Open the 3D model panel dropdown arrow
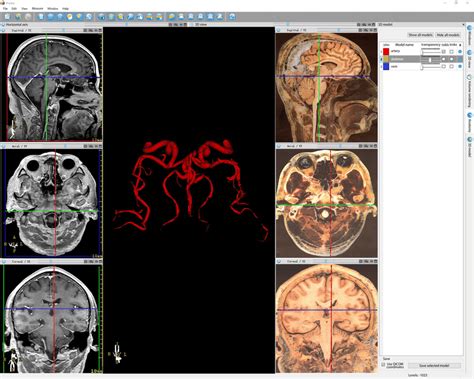The height and width of the screenshot is (379, 474). coord(463,25)
